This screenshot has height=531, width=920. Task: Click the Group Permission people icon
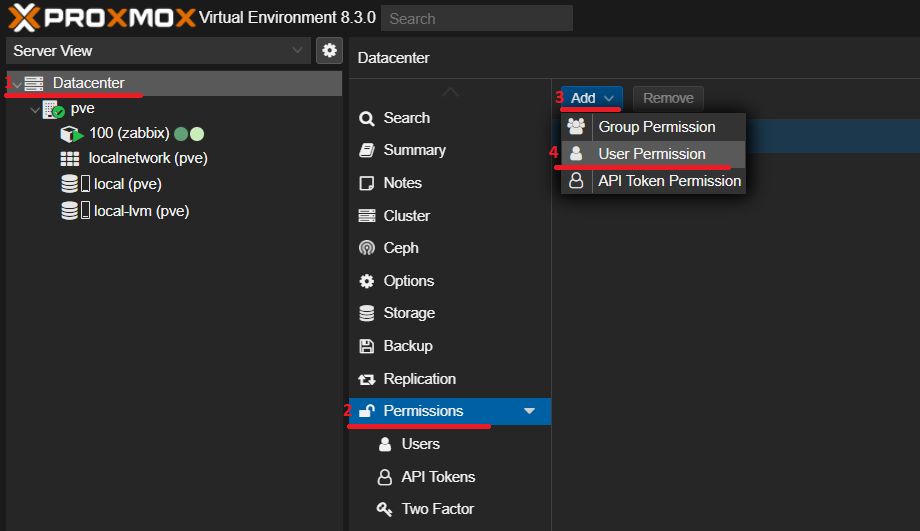click(x=576, y=127)
